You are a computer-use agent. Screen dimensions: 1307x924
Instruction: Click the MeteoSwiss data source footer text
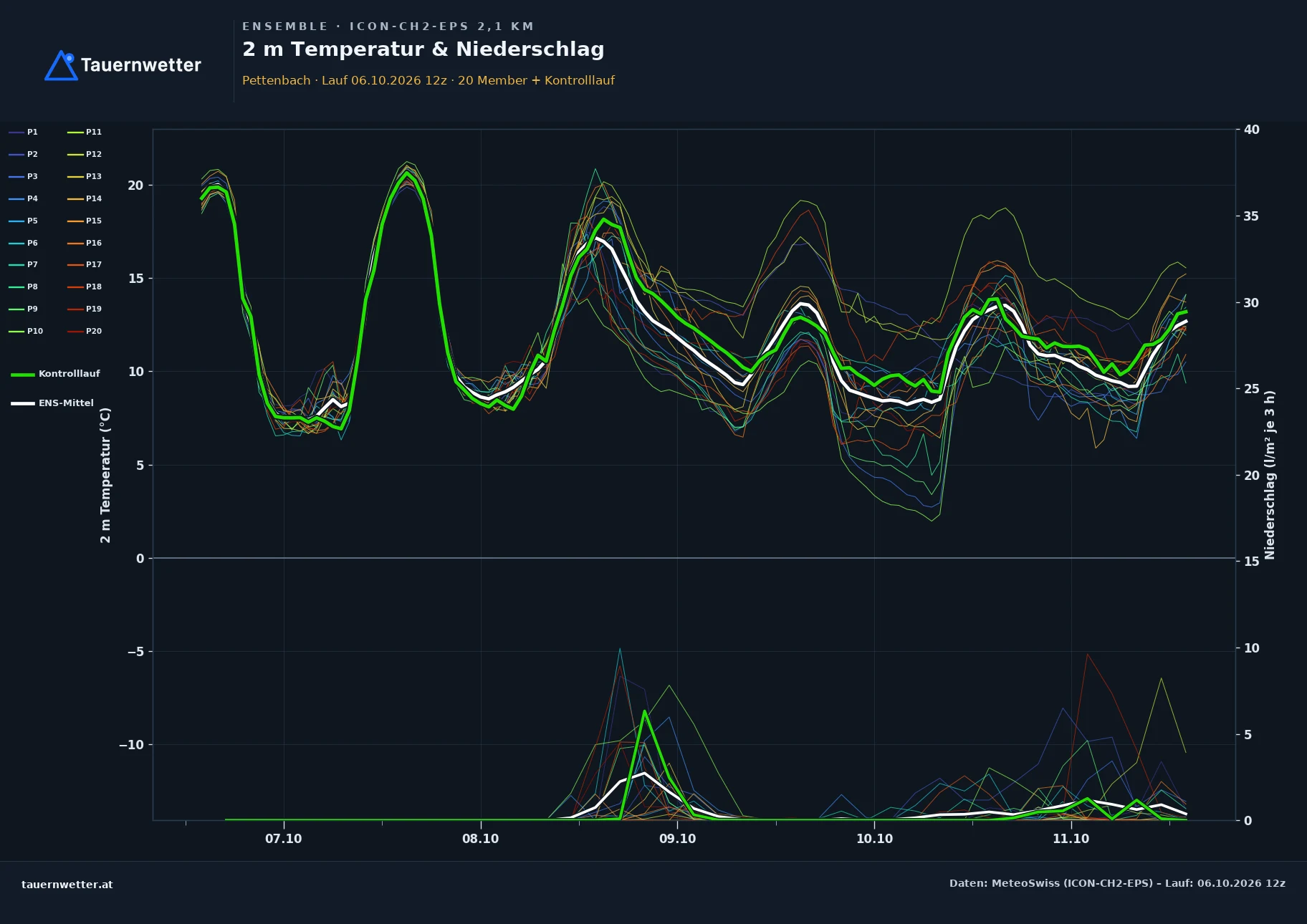point(1117,883)
